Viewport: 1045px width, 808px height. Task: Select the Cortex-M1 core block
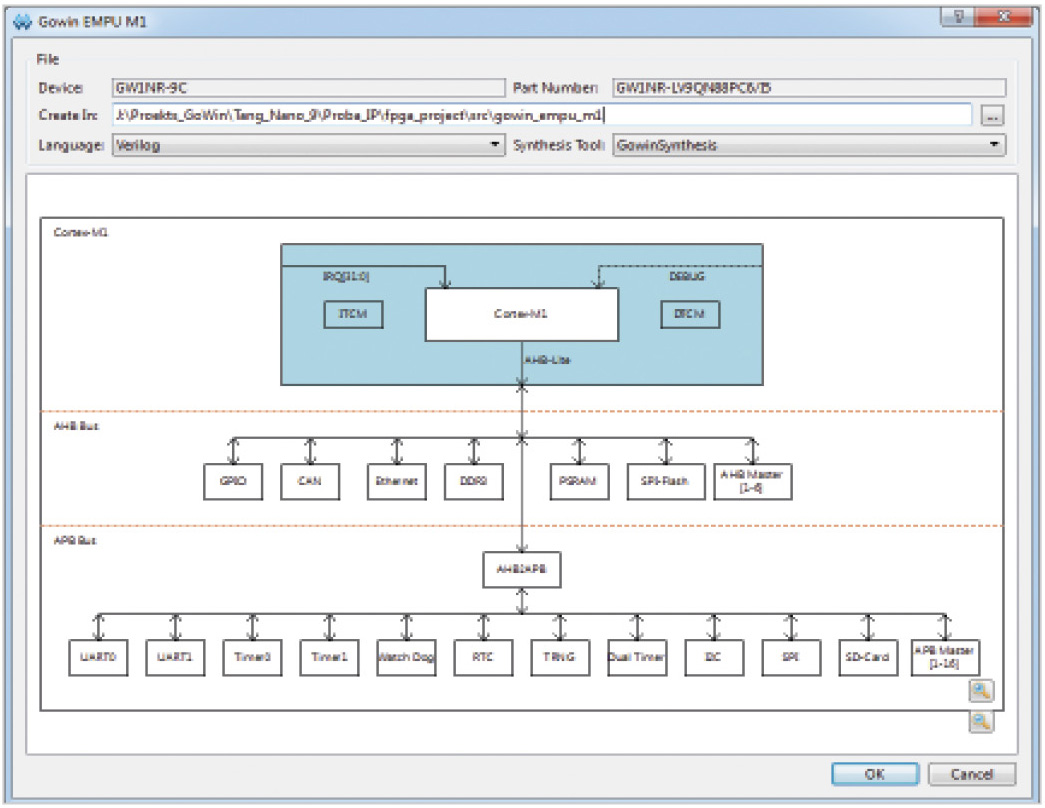[521, 313]
